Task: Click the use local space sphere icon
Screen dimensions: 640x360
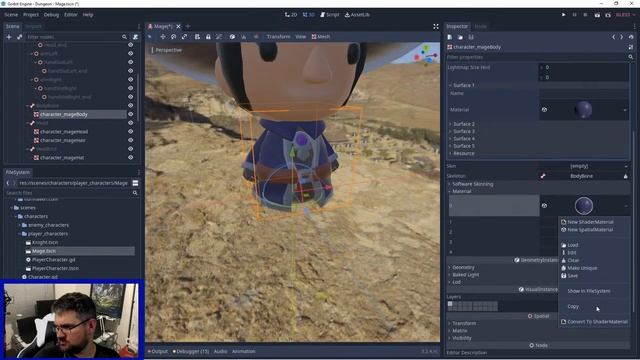Action: point(232,37)
